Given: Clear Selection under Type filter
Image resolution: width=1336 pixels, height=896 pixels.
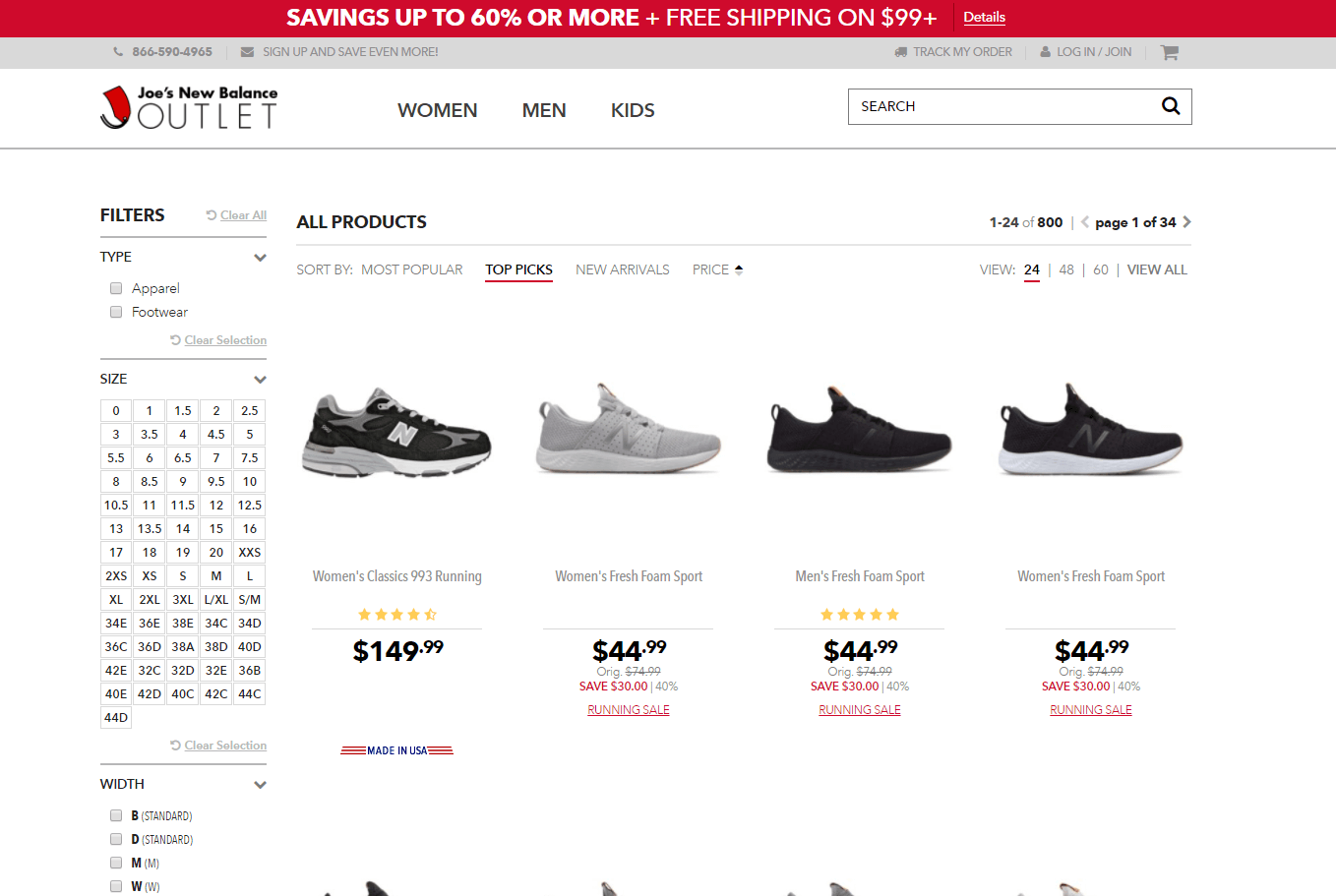Looking at the screenshot, I should [225, 340].
